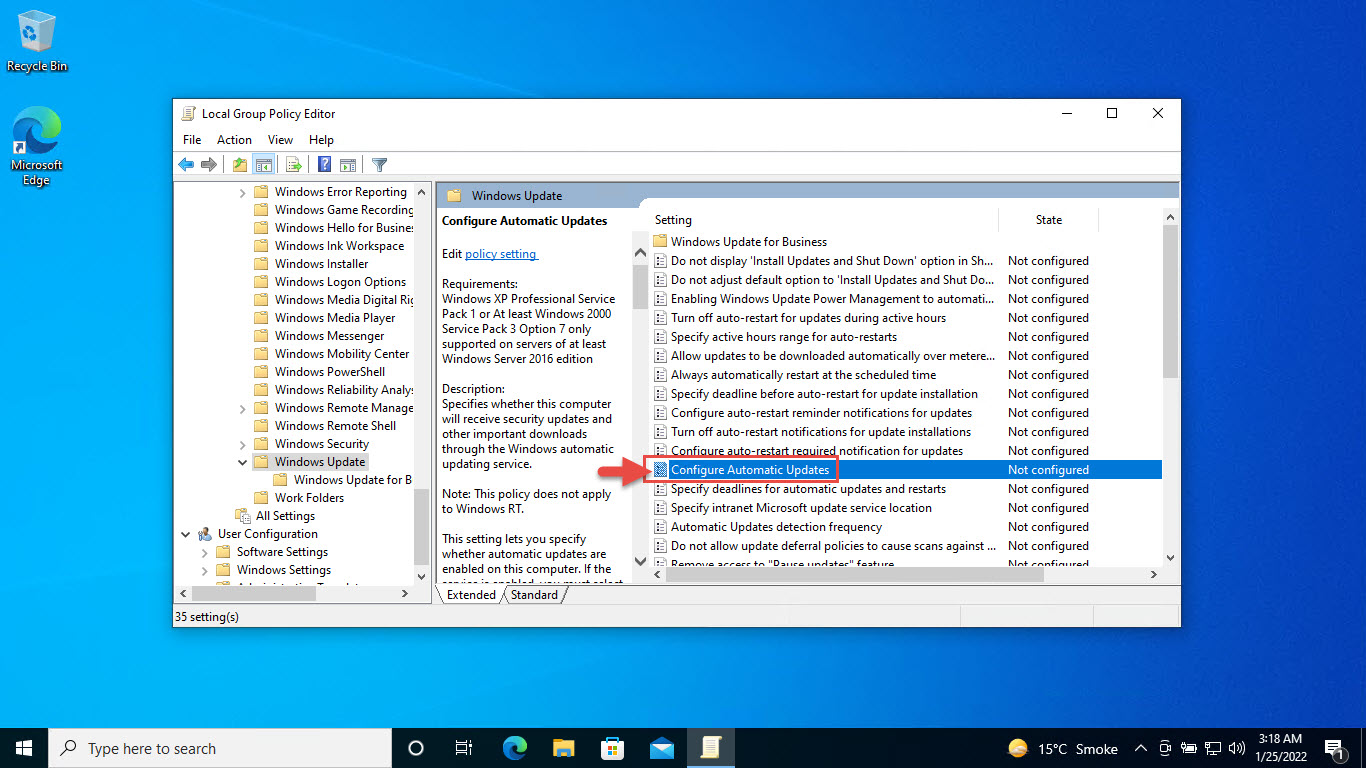
Task: Collapse the Windows Update tree node
Action: coord(243,462)
